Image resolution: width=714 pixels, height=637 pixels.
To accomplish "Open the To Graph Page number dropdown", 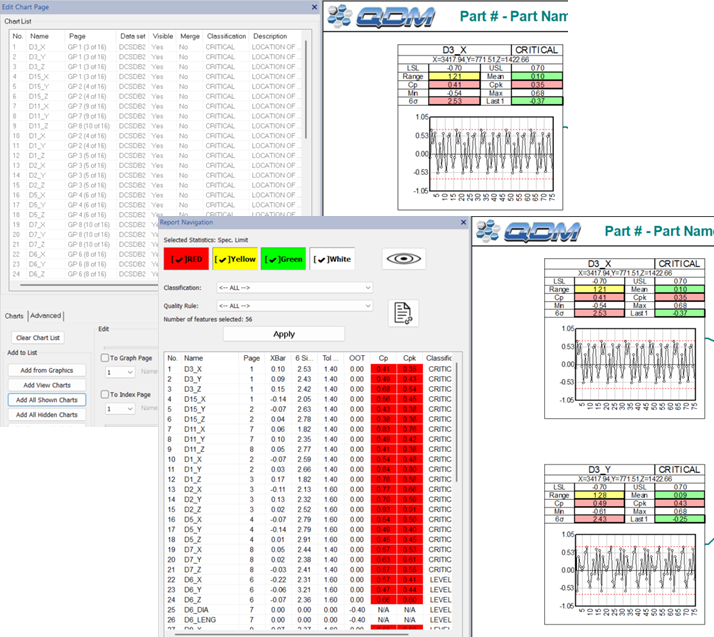I will pos(120,372).
